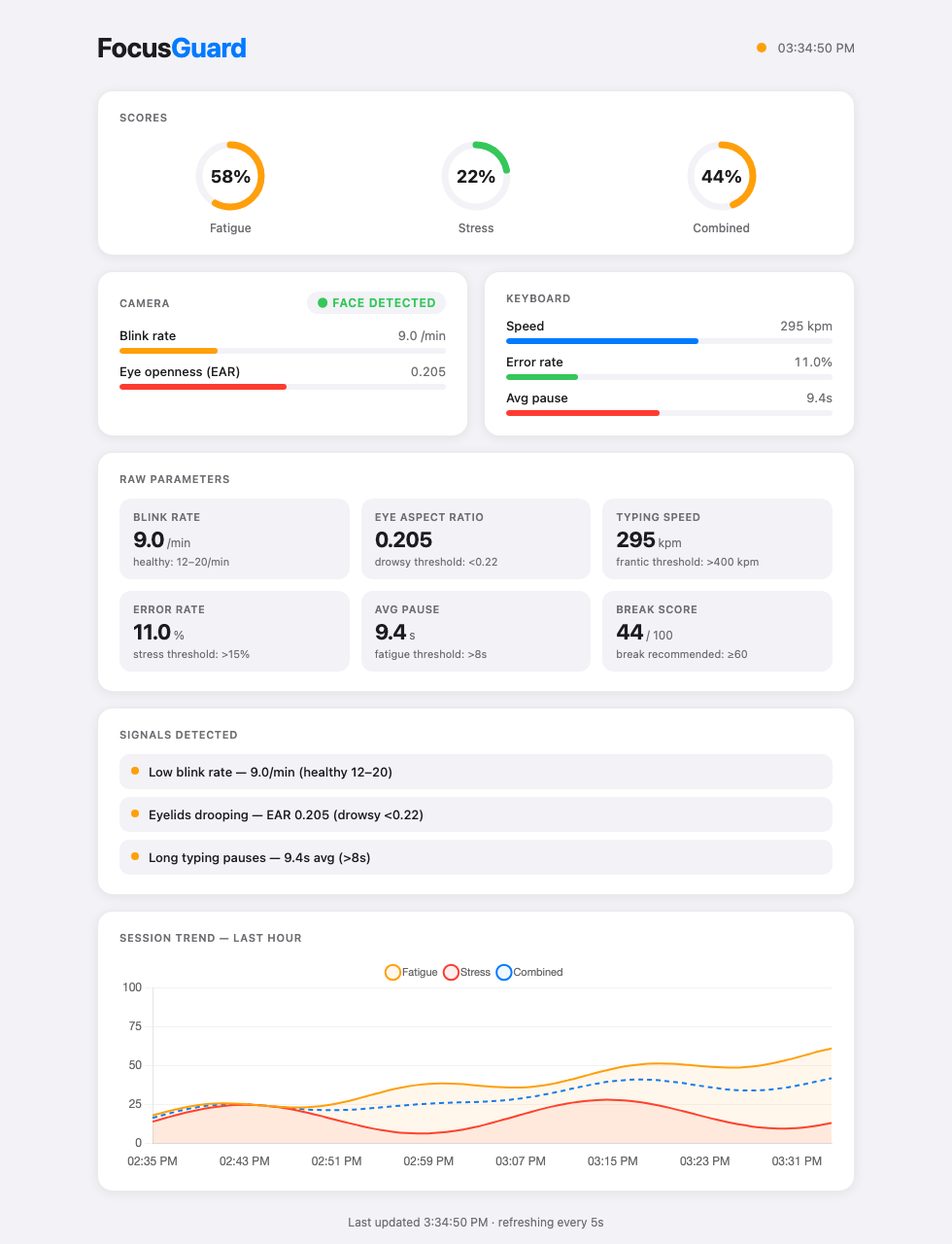Click the keyboard Speed blue progress bar

602,341
